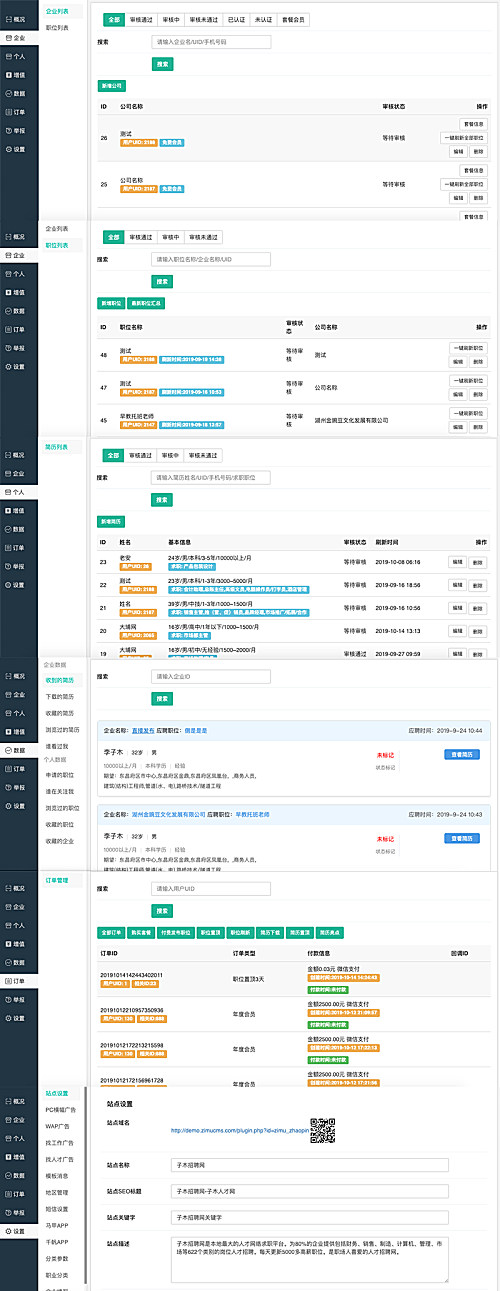Click the highlighted 设置 gear sidebar icon
The width and height of the screenshot is (500, 1291).
click(9, 1233)
